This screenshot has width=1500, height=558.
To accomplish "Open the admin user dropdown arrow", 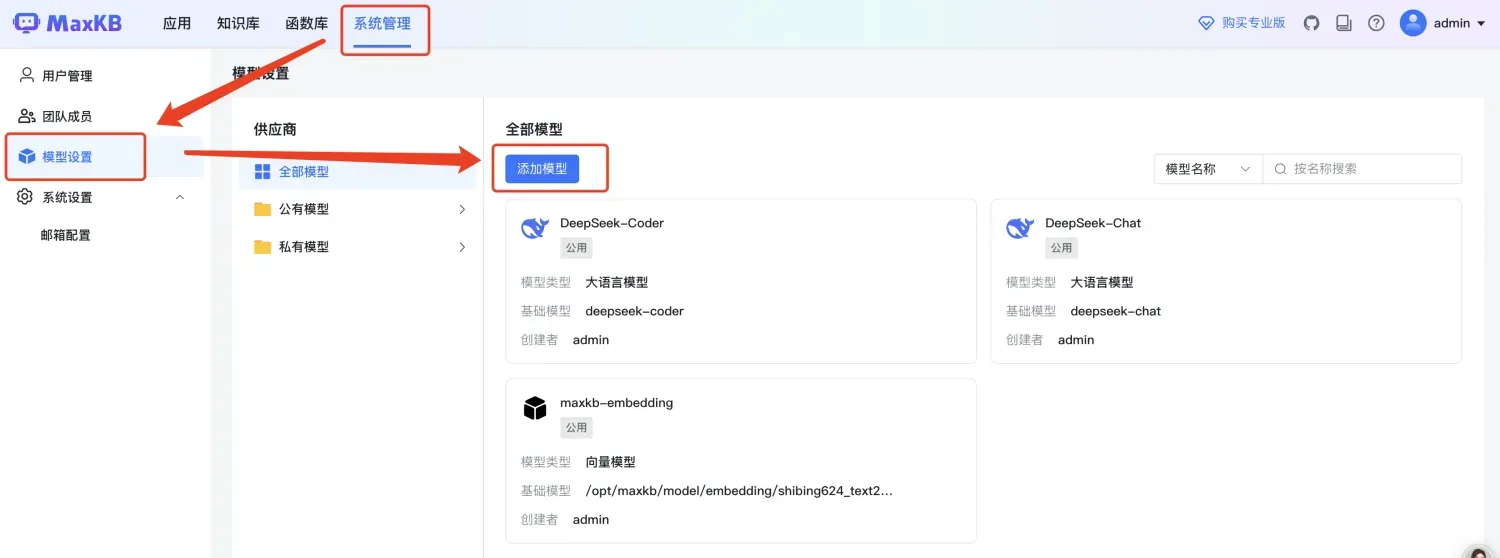I will [1481, 24].
